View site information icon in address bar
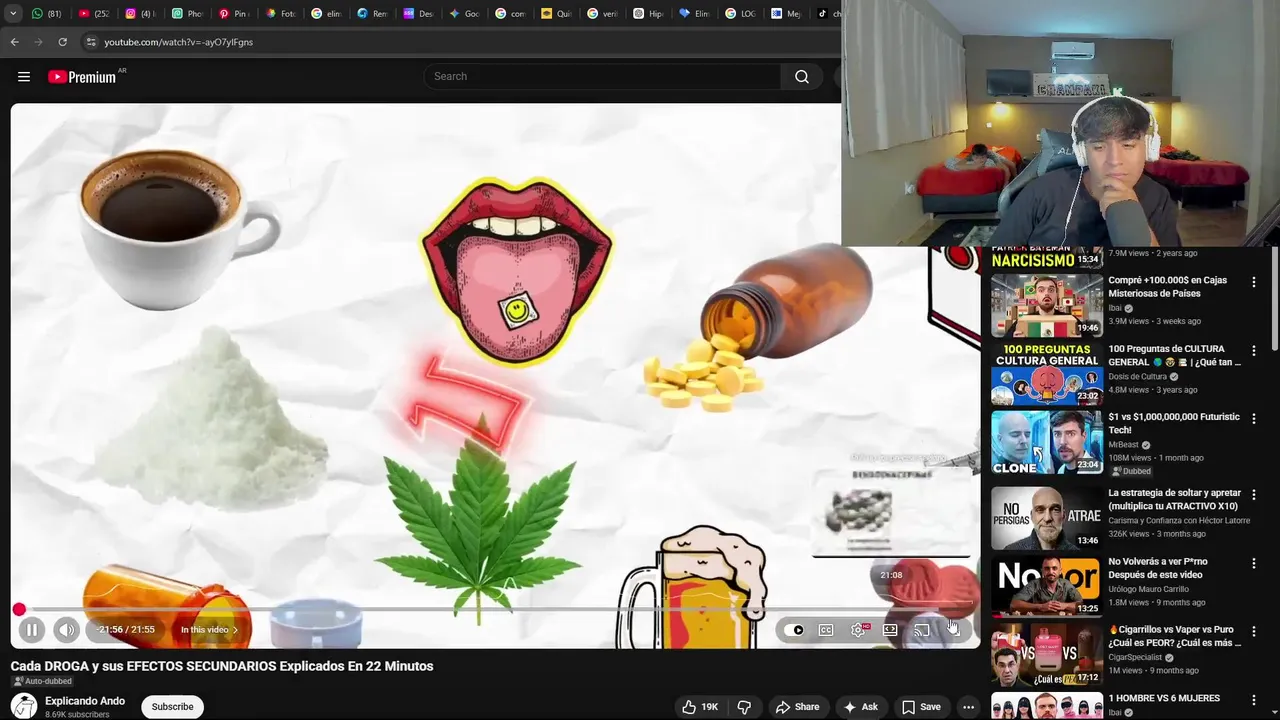This screenshot has width=1280, height=720. [90, 42]
